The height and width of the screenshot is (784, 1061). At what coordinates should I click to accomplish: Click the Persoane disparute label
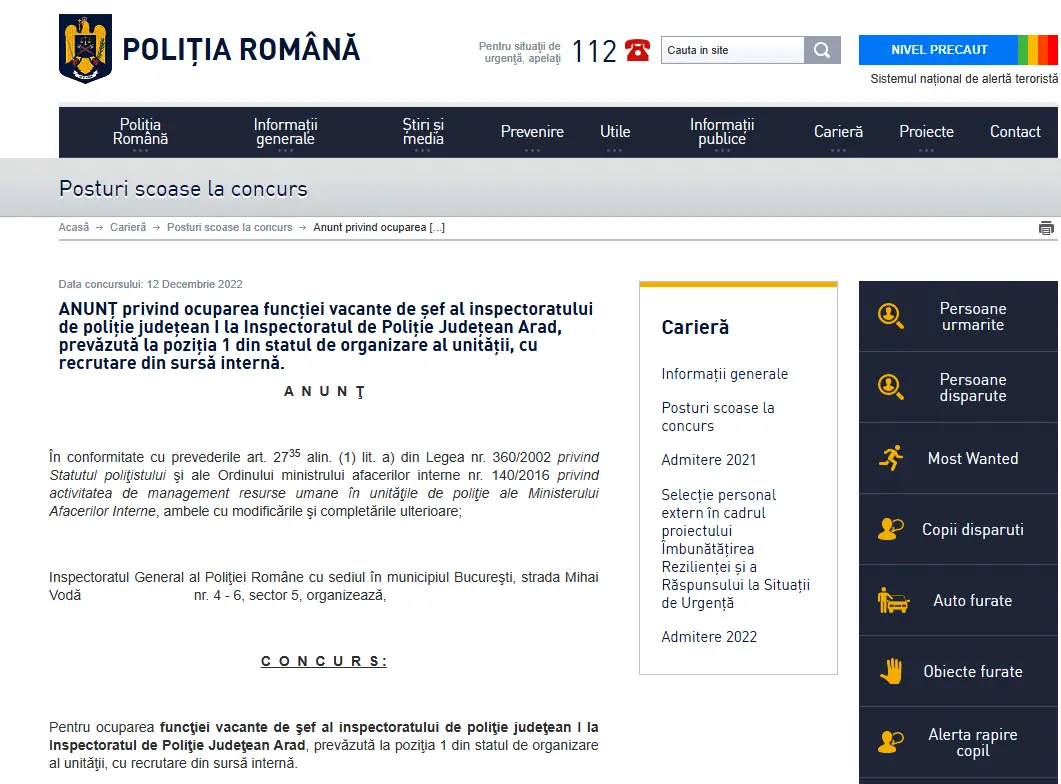pos(972,388)
